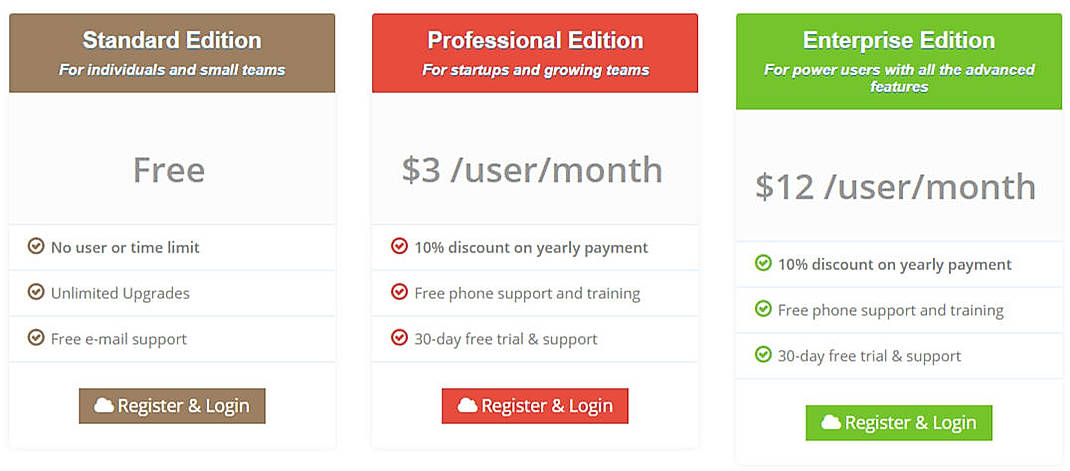The height and width of the screenshot is (471, 1070).
Task: Click the checkmark icon beside No user or time limit
Action: [x=36, y=246]
